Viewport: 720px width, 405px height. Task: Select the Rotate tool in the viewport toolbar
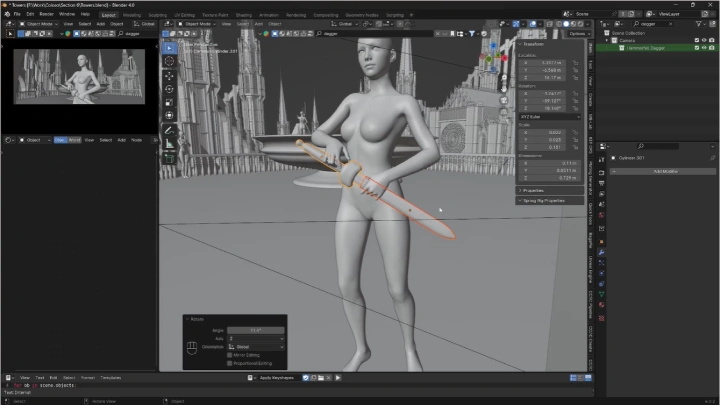pos(169,89)
